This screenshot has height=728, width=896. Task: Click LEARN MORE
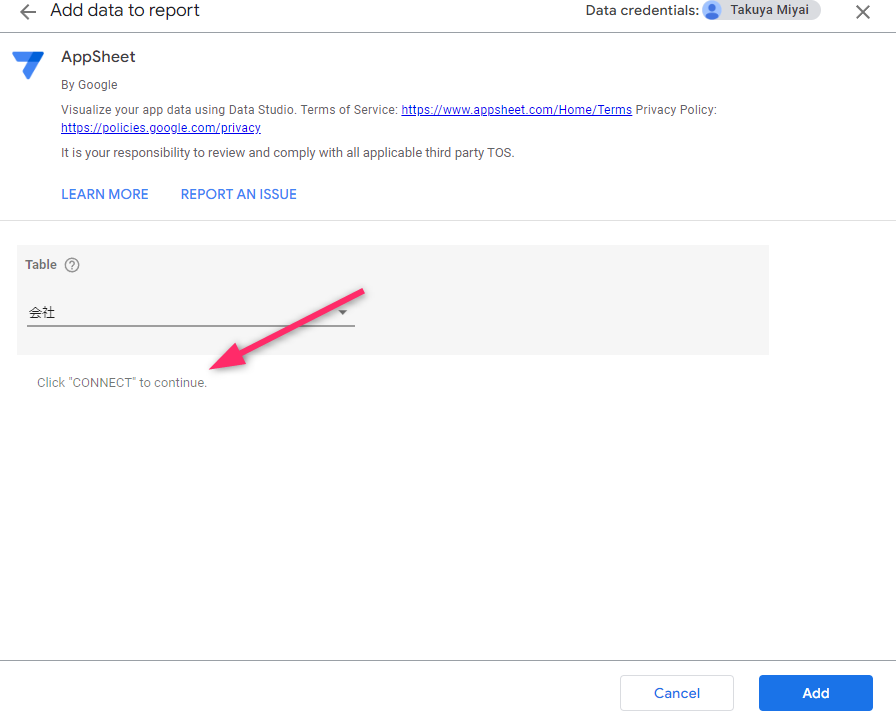pos(105,194)
